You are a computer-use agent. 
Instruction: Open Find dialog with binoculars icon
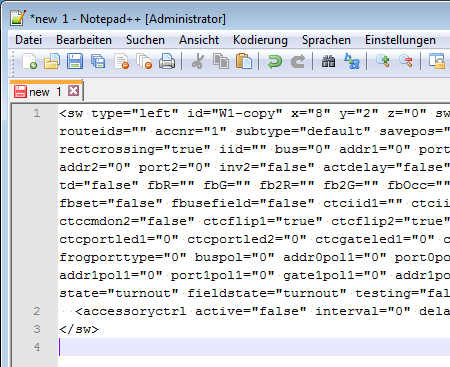328,61
